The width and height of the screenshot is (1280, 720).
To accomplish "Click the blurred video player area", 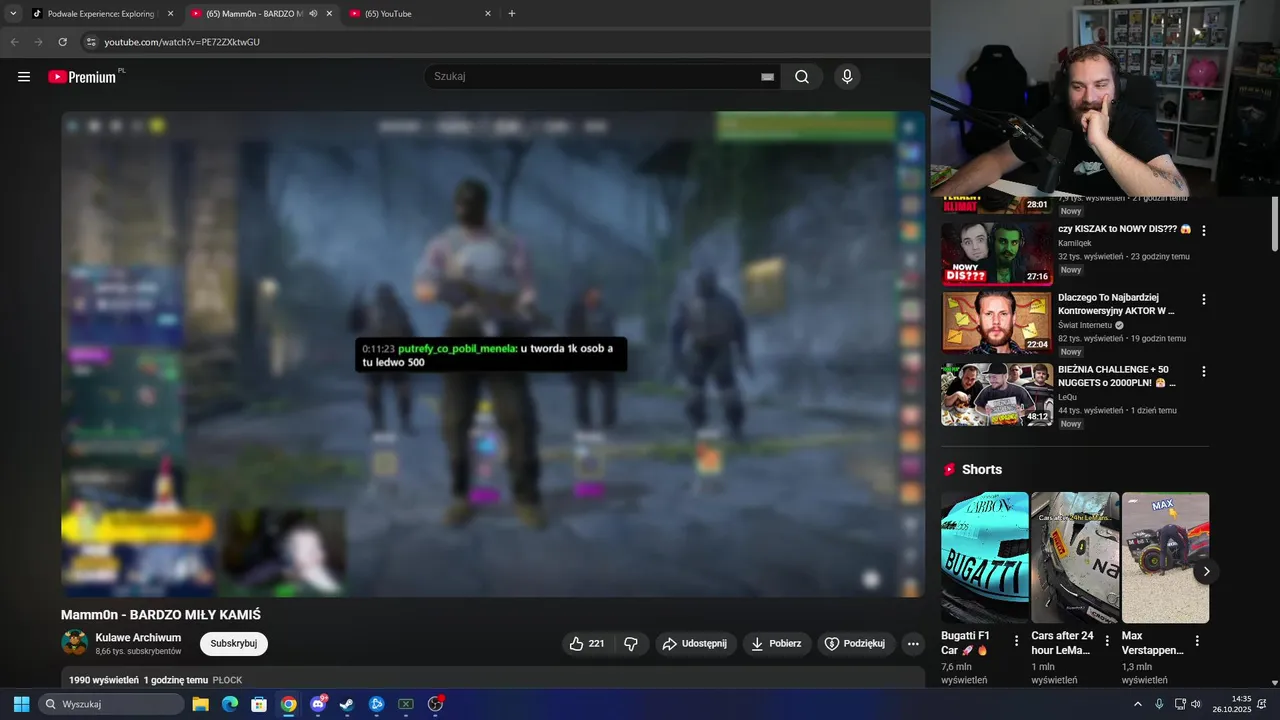I will tap(493, 354).
